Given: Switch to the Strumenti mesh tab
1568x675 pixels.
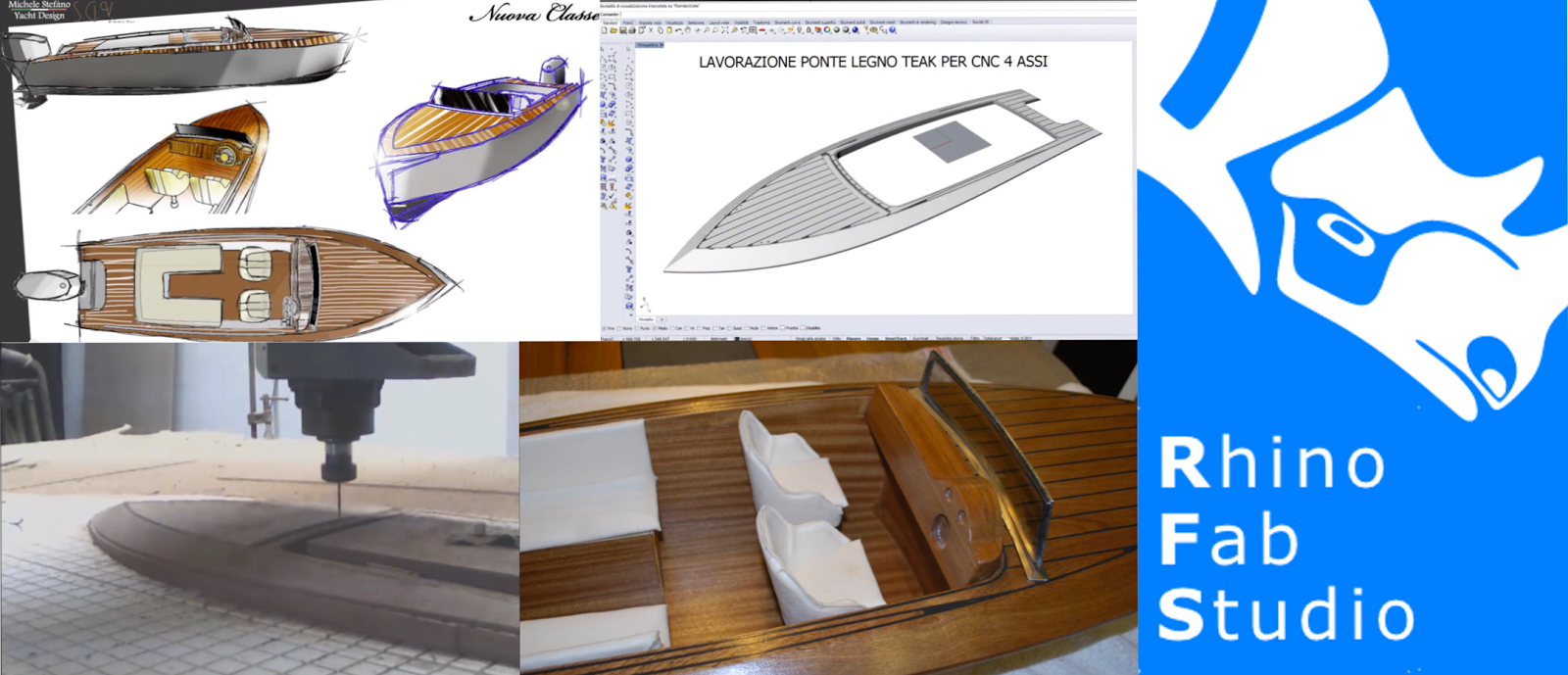Looking at the screenshot, I should tap(882, 23).
